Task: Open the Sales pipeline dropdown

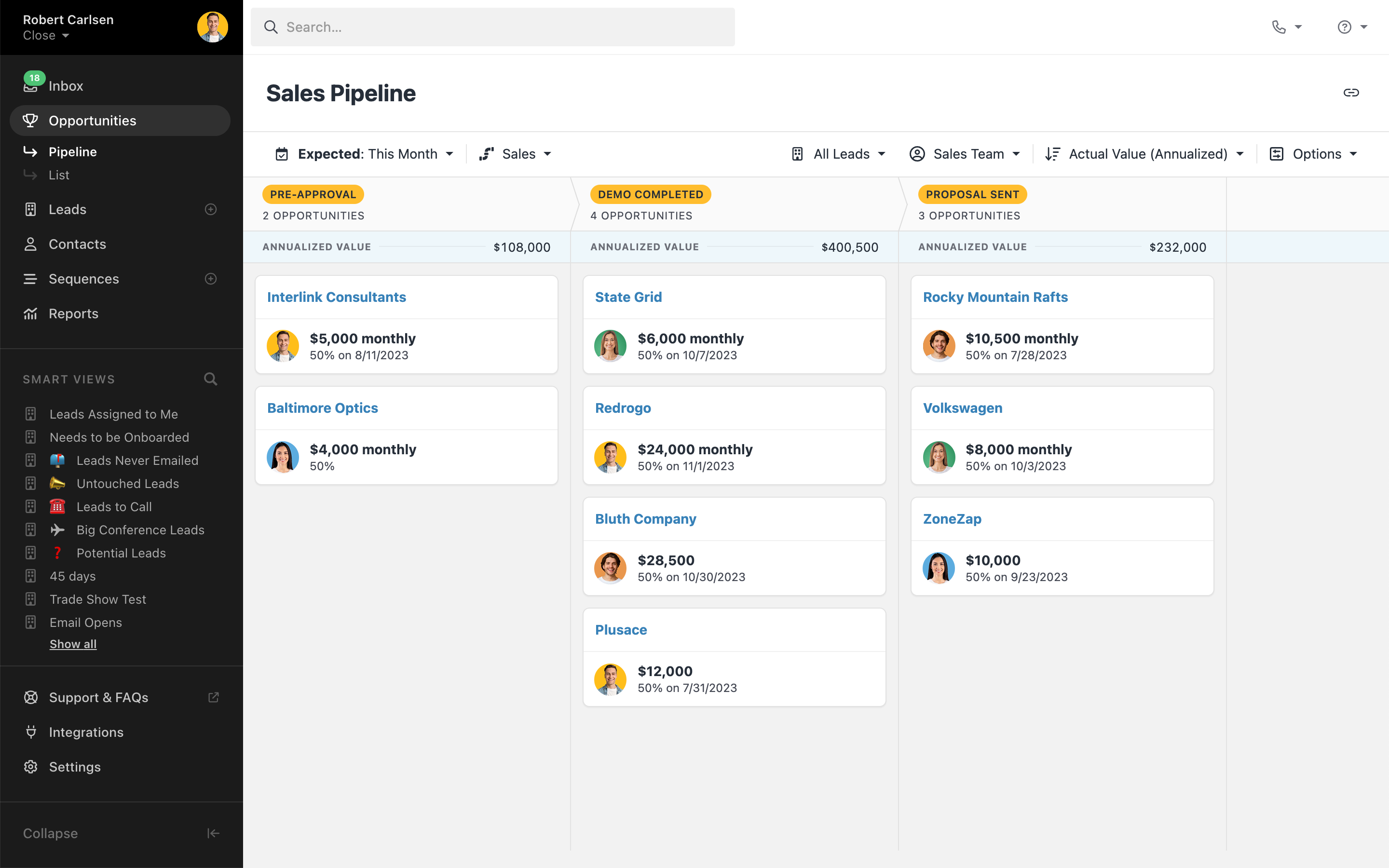Action: (x=516, y=154)
